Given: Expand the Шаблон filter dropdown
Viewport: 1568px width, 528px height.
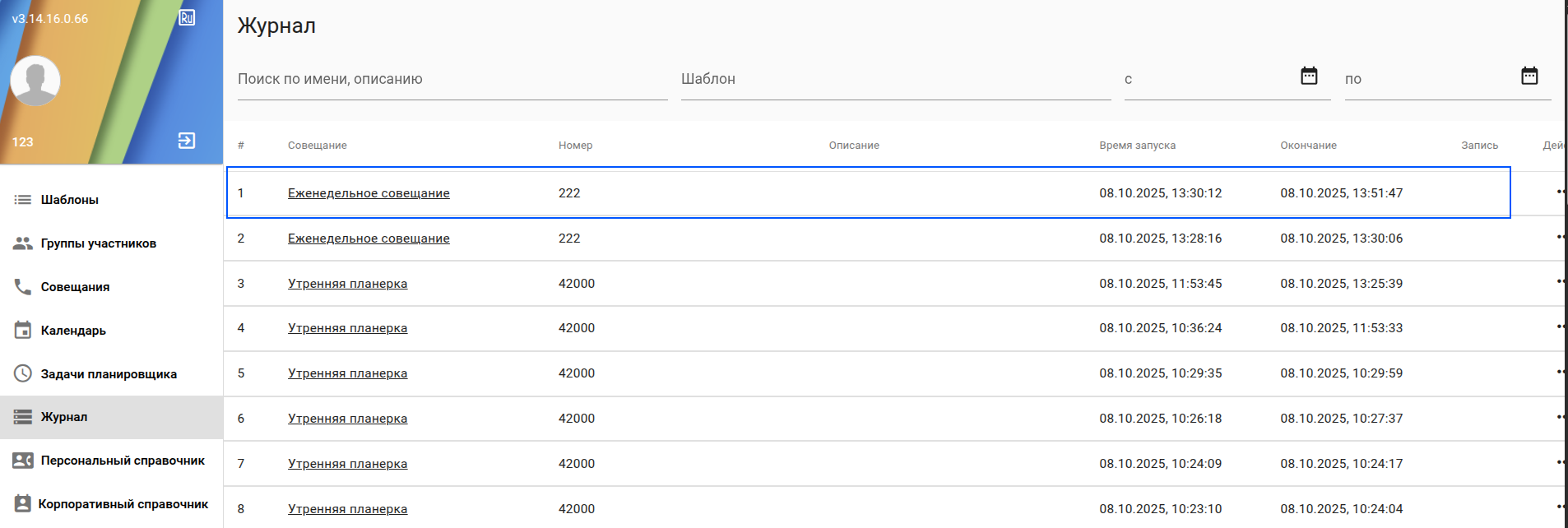Looking at the screenshot, I should coord(895,80).
